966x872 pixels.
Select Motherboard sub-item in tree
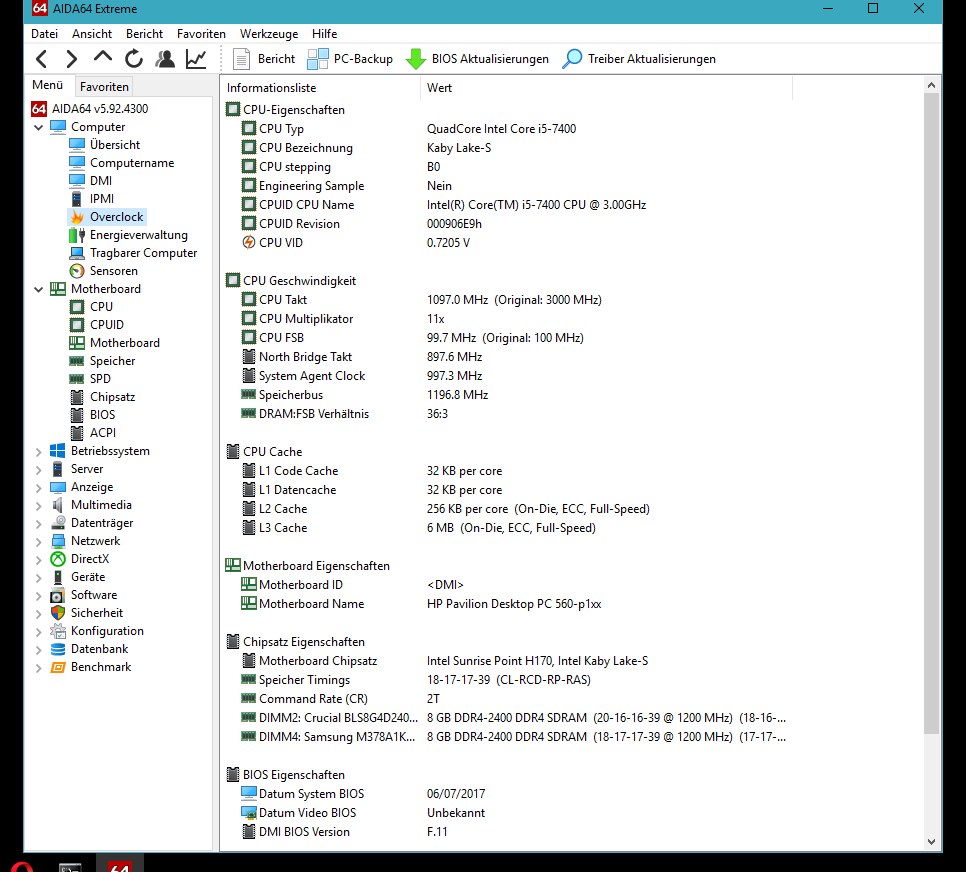(115, 343)
